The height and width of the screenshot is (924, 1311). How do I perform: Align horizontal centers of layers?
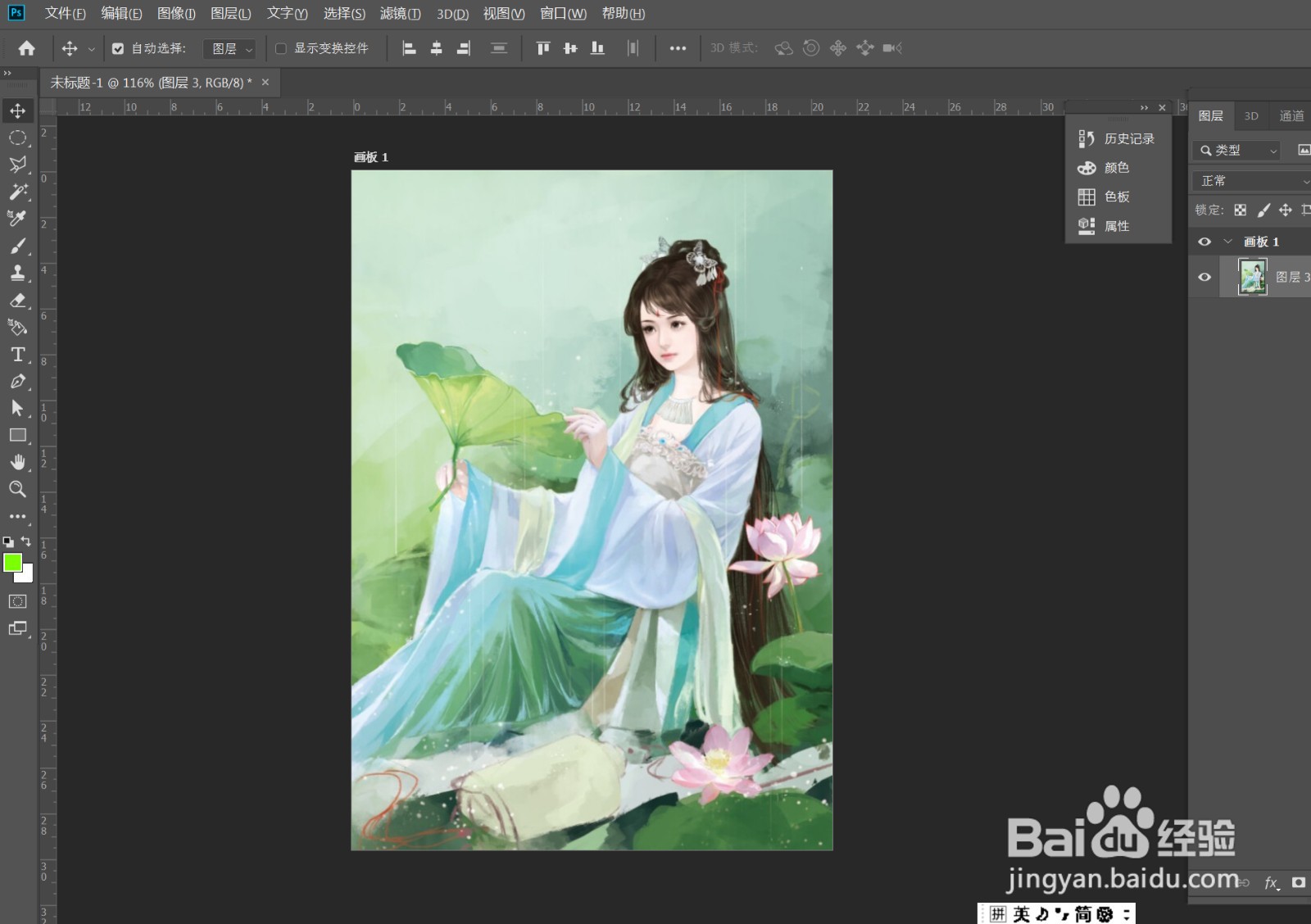[437, 48]
